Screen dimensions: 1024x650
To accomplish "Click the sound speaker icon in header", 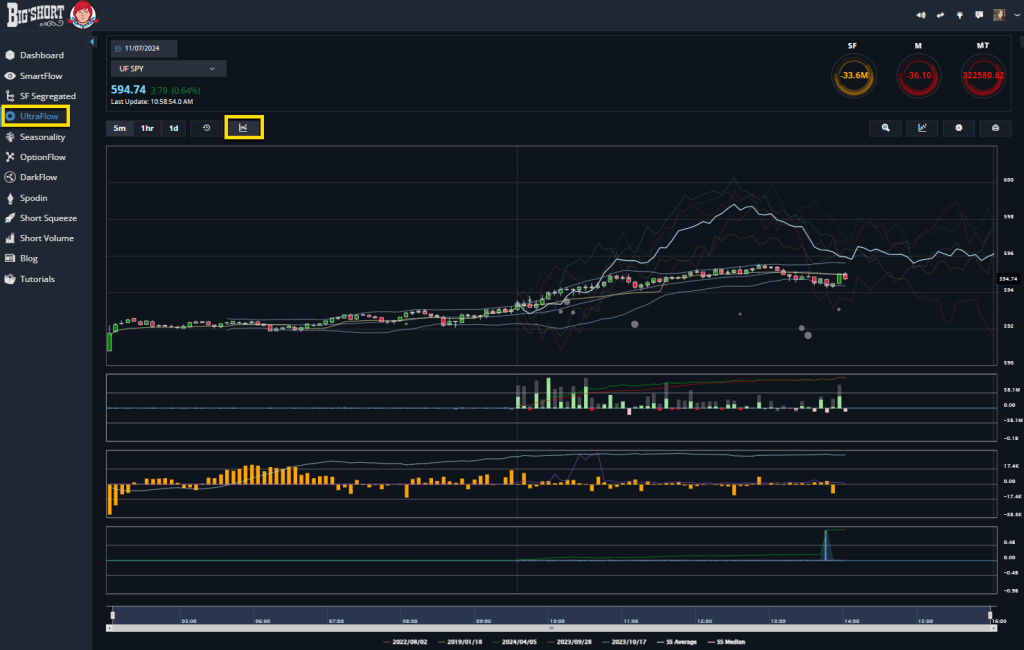I will [x=920, y=15].
